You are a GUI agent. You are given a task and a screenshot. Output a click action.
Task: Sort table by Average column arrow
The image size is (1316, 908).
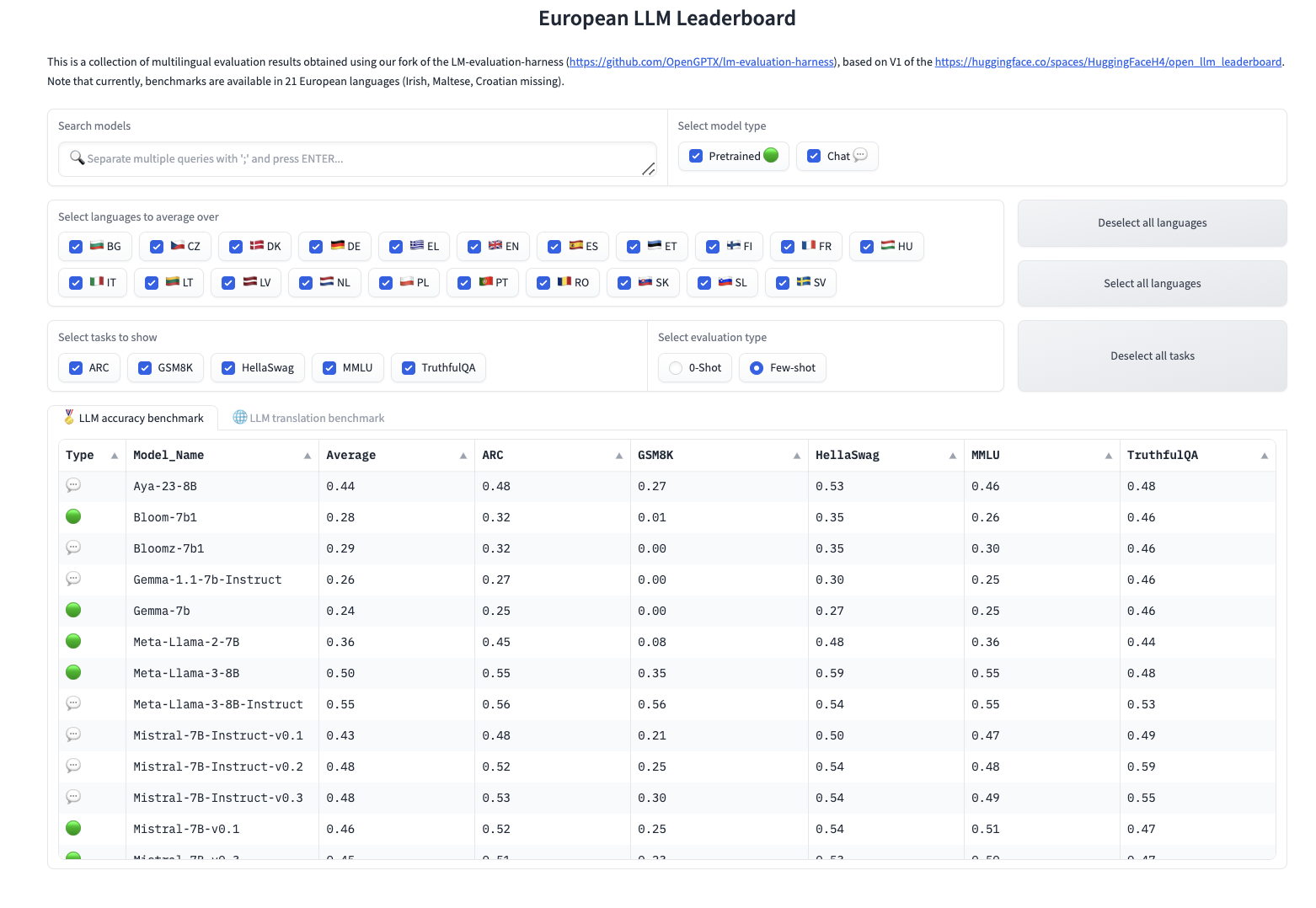click(463, 456)
